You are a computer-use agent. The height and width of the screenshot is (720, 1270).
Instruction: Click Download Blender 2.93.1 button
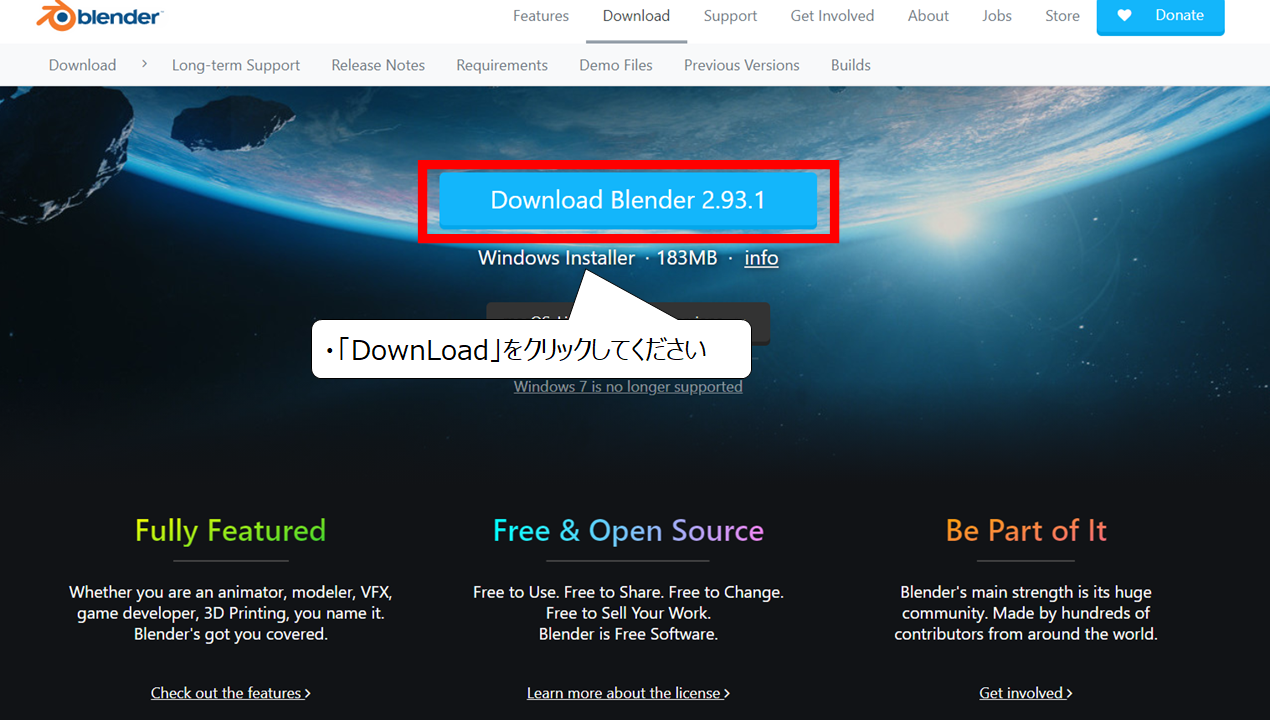[628, 200]
